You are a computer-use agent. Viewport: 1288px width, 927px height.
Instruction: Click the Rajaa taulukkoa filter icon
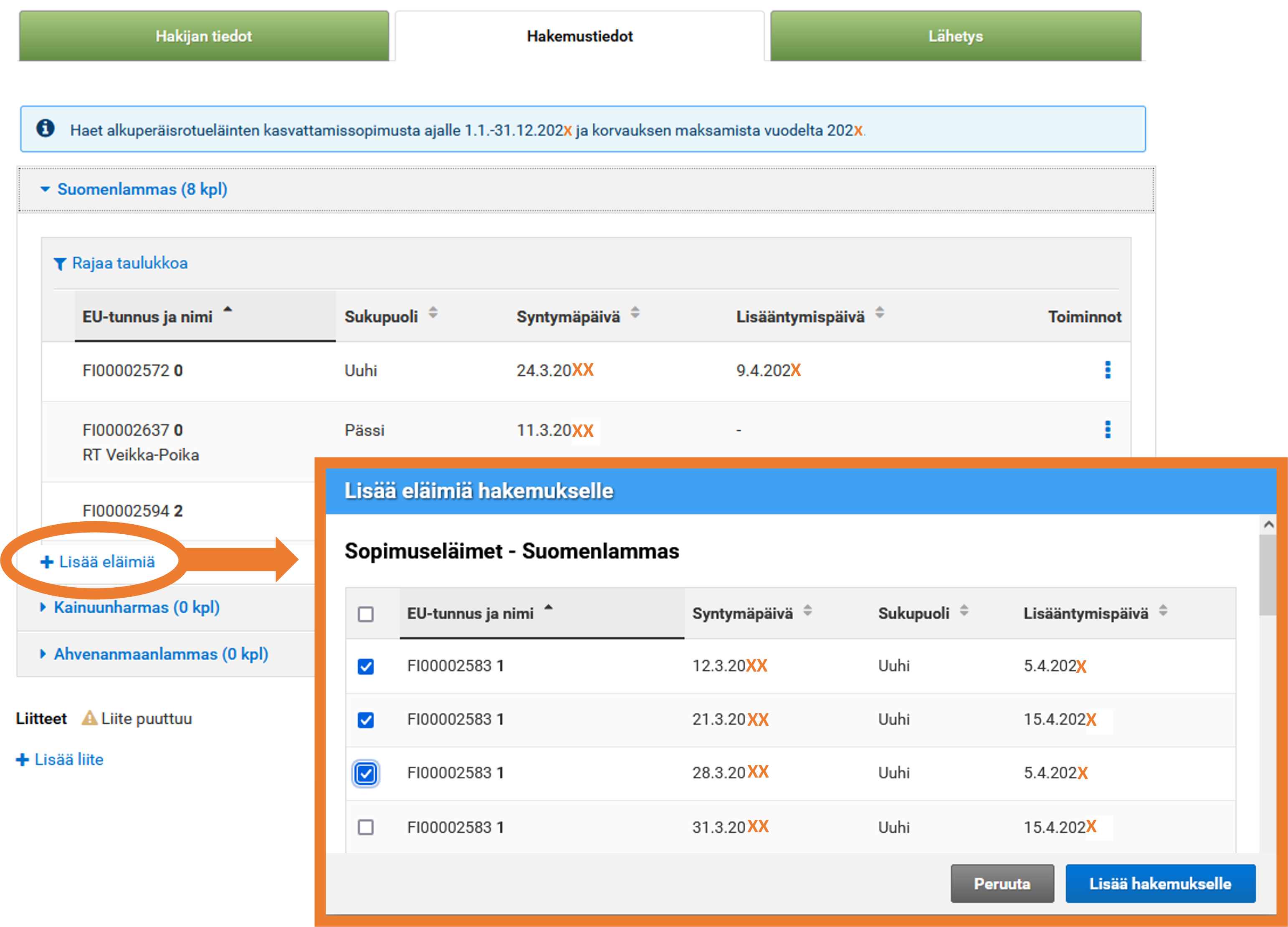[60, 264]
